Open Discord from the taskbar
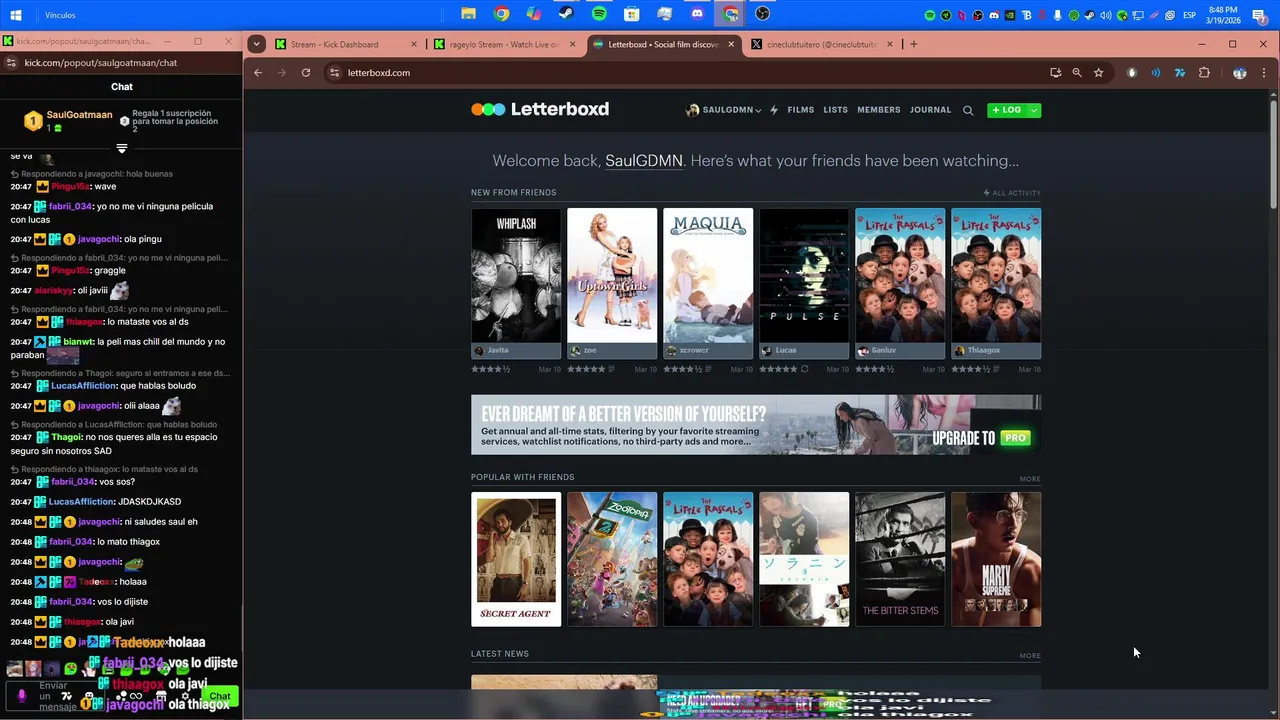 pos(697,14)
